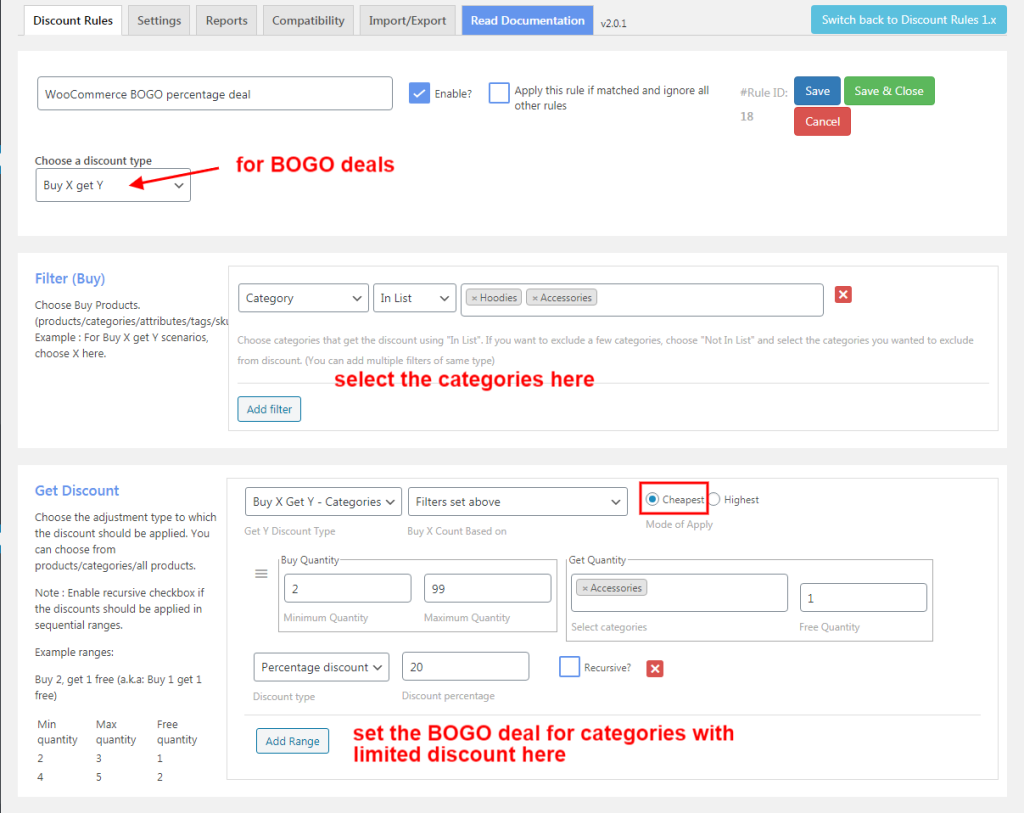Focus the rule name input field
This screenshot has height=813, width=1024.
click(215, 93)
